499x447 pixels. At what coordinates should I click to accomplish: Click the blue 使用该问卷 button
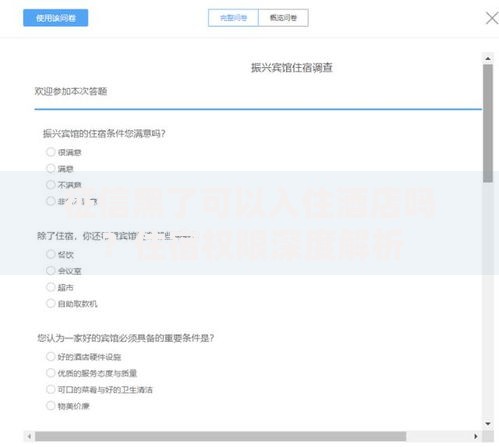(56, 18)
